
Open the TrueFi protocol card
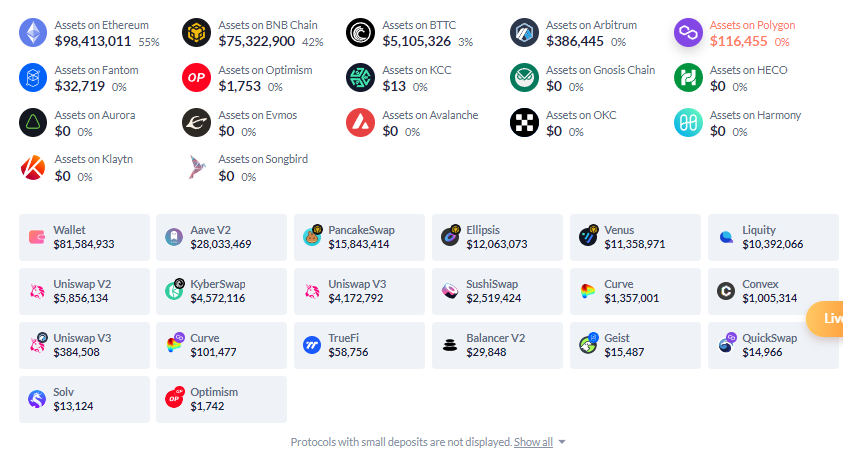coord(359,345)
